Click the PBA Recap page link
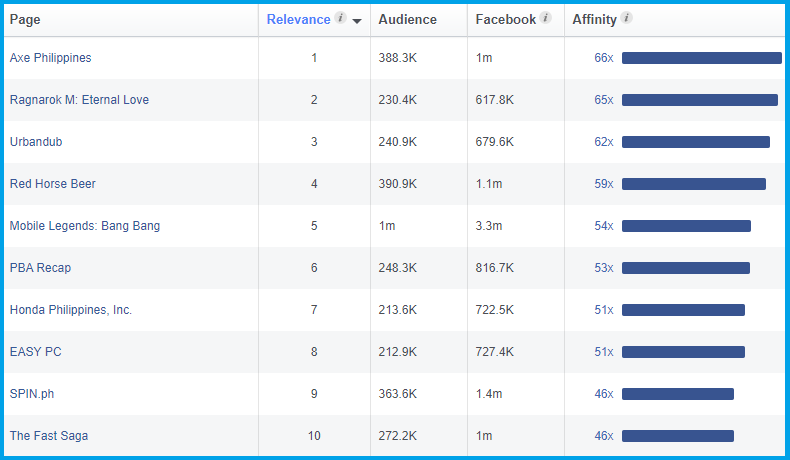790x460 pixels. pyautogui.click(x=40, y=268)
